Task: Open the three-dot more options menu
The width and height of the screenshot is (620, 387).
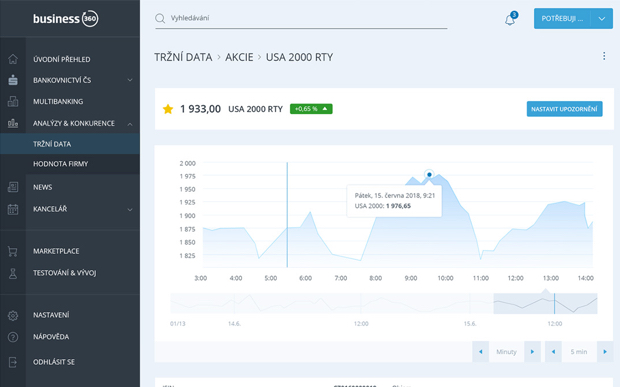Action: pos(604,56)
